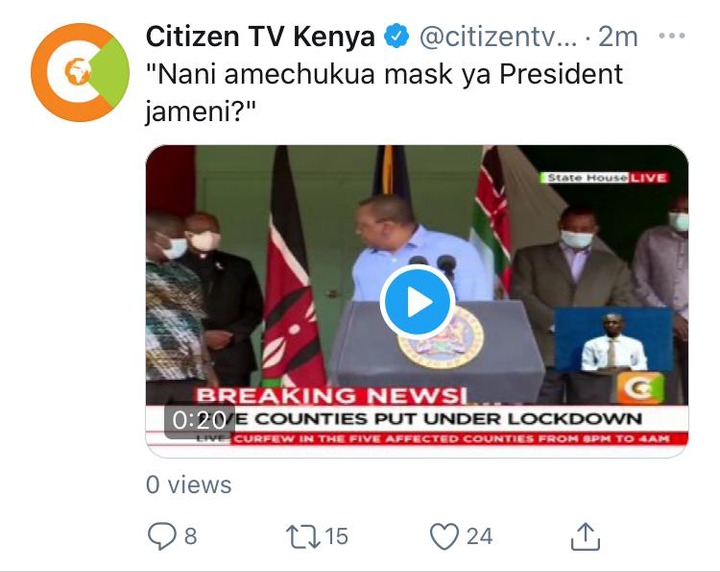Retweet using the arrows icon
This screenshot has width=720, height=572.
[303, 537]
